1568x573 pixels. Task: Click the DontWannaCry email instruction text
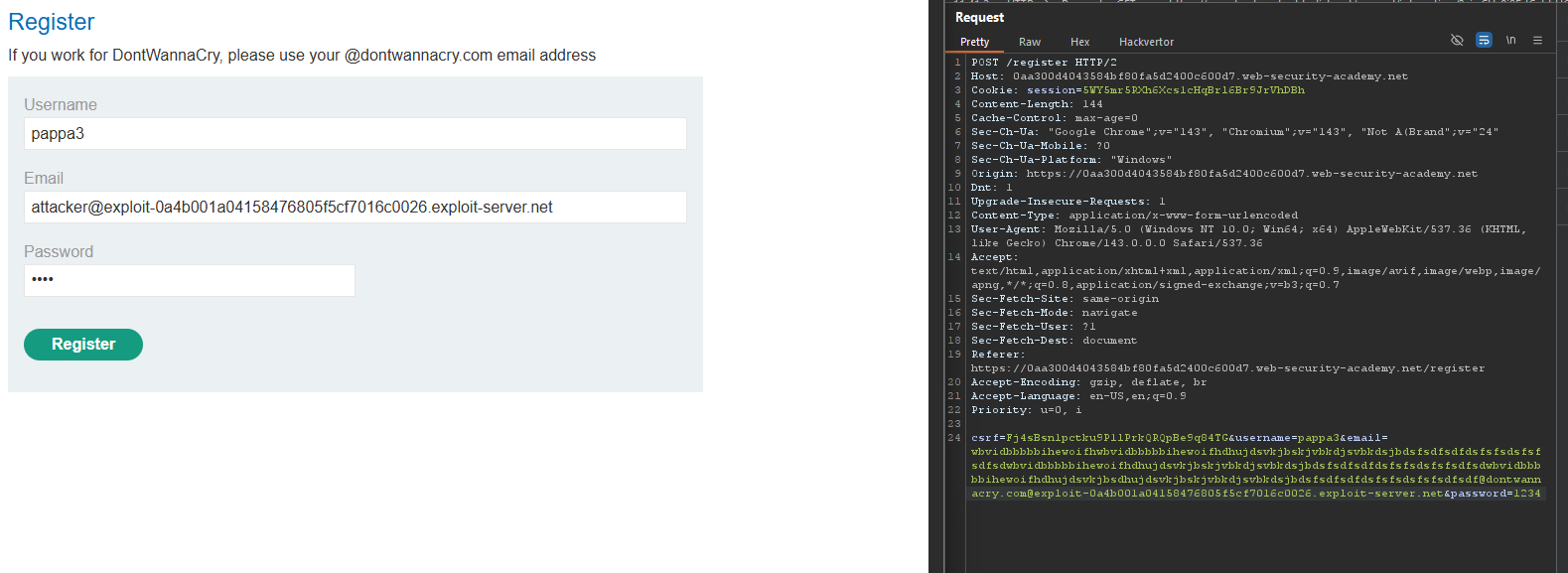point(302,56)
